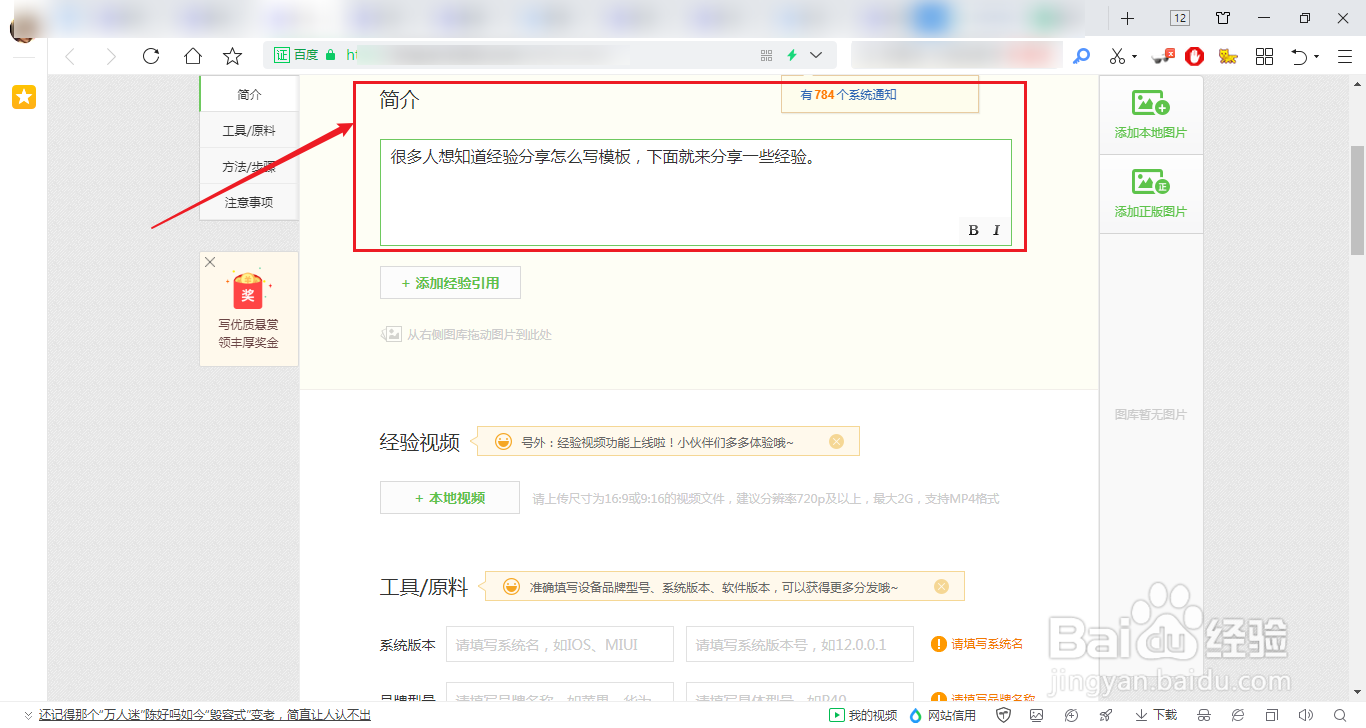Viewport: 1366px width, 728px height.
Task: Open the grid layout icon in toolbar
Action: tap(1264, 56)
